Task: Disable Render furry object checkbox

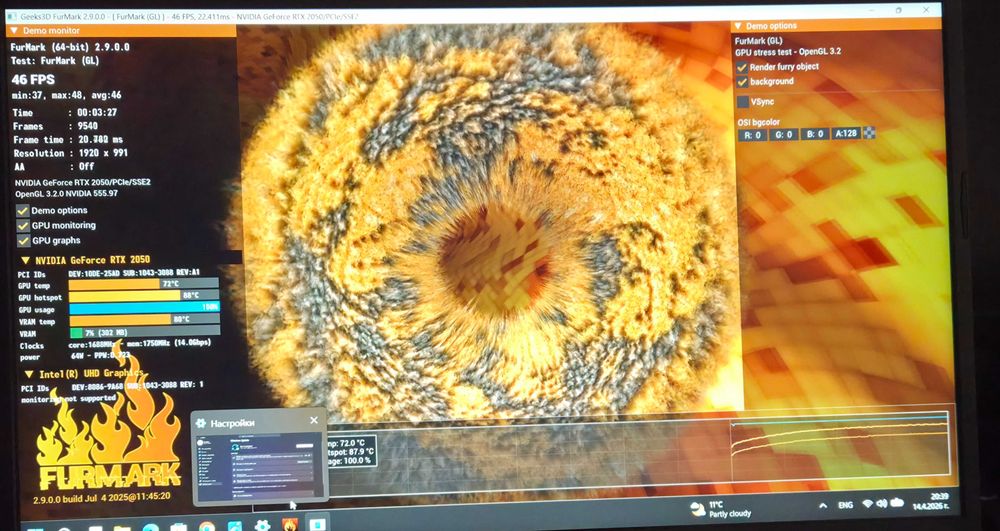Action: (x=742, y=67)
